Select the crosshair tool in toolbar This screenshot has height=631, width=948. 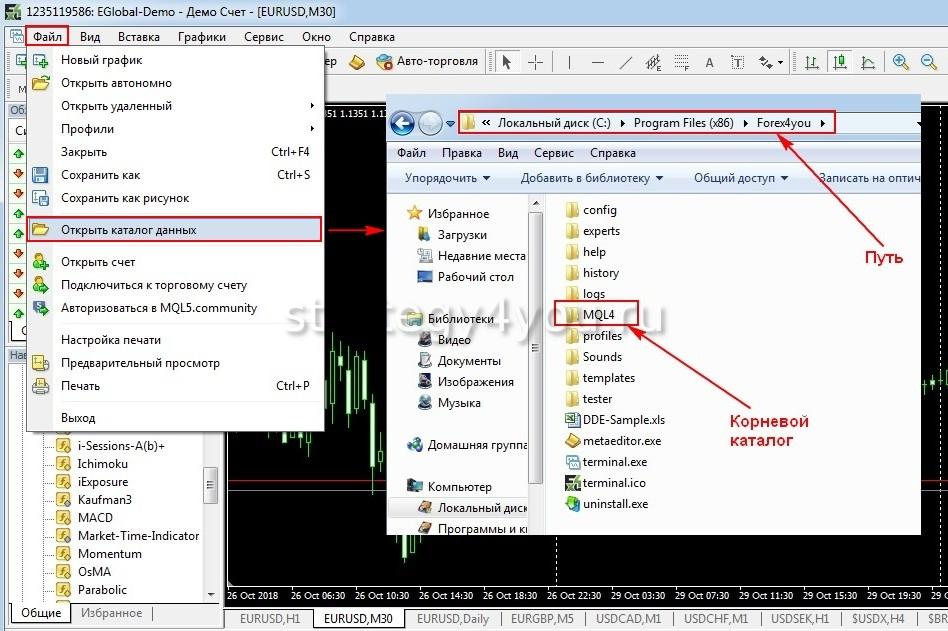click(x=536, y=62)
